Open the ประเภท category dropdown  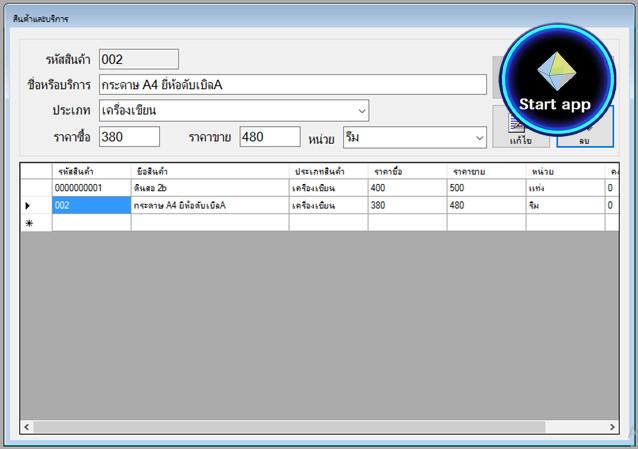[x=360, y=110]
